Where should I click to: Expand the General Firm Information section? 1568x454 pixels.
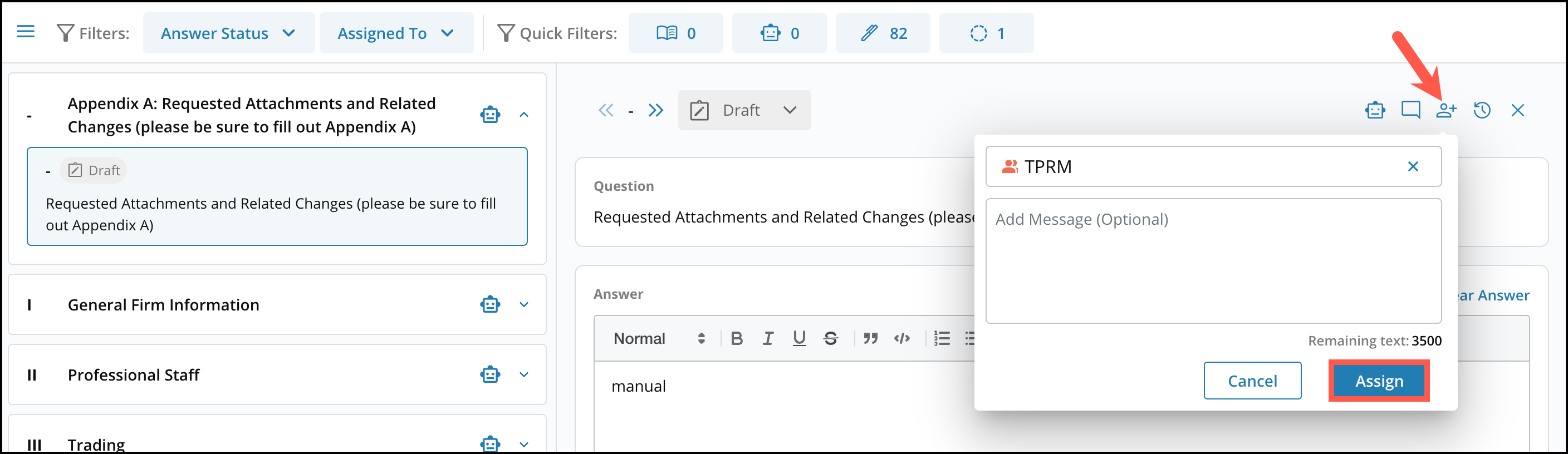[x=524, y=304]
